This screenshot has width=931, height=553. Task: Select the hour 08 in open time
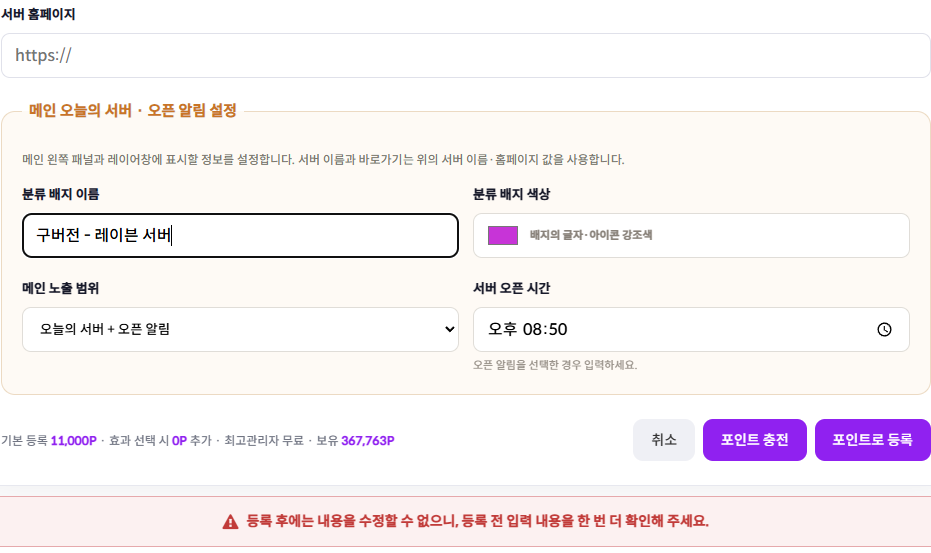[x=532, y=329]
